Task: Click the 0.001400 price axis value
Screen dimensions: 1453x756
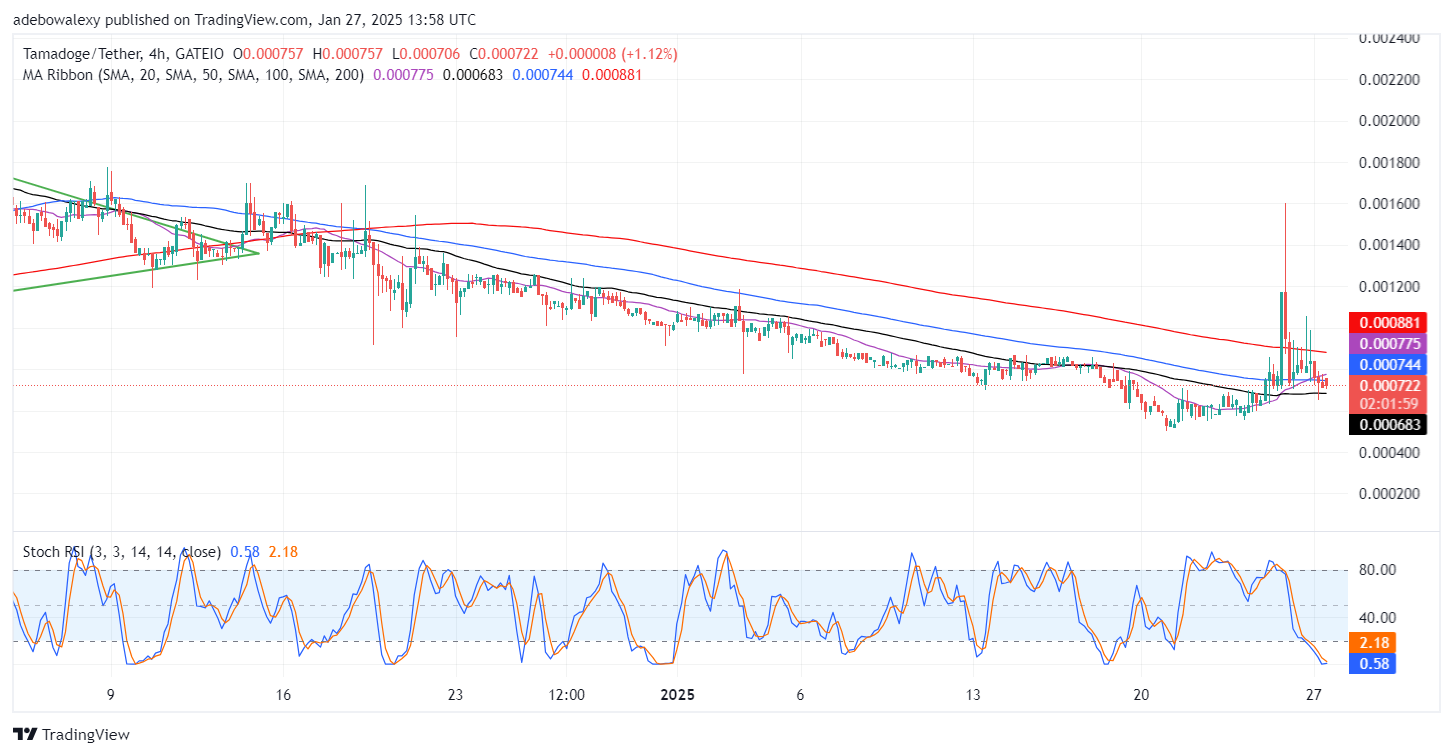Action: tap(1390, 246)
